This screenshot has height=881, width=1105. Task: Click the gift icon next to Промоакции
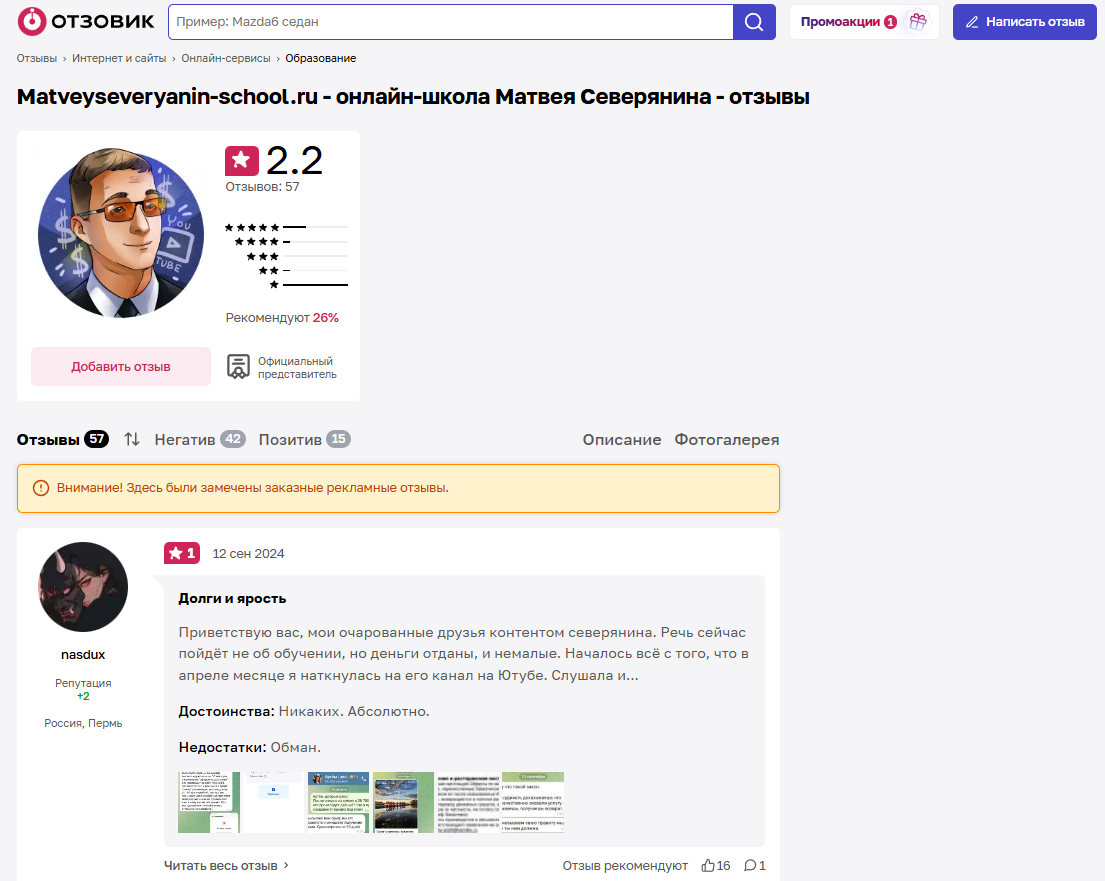918,21
